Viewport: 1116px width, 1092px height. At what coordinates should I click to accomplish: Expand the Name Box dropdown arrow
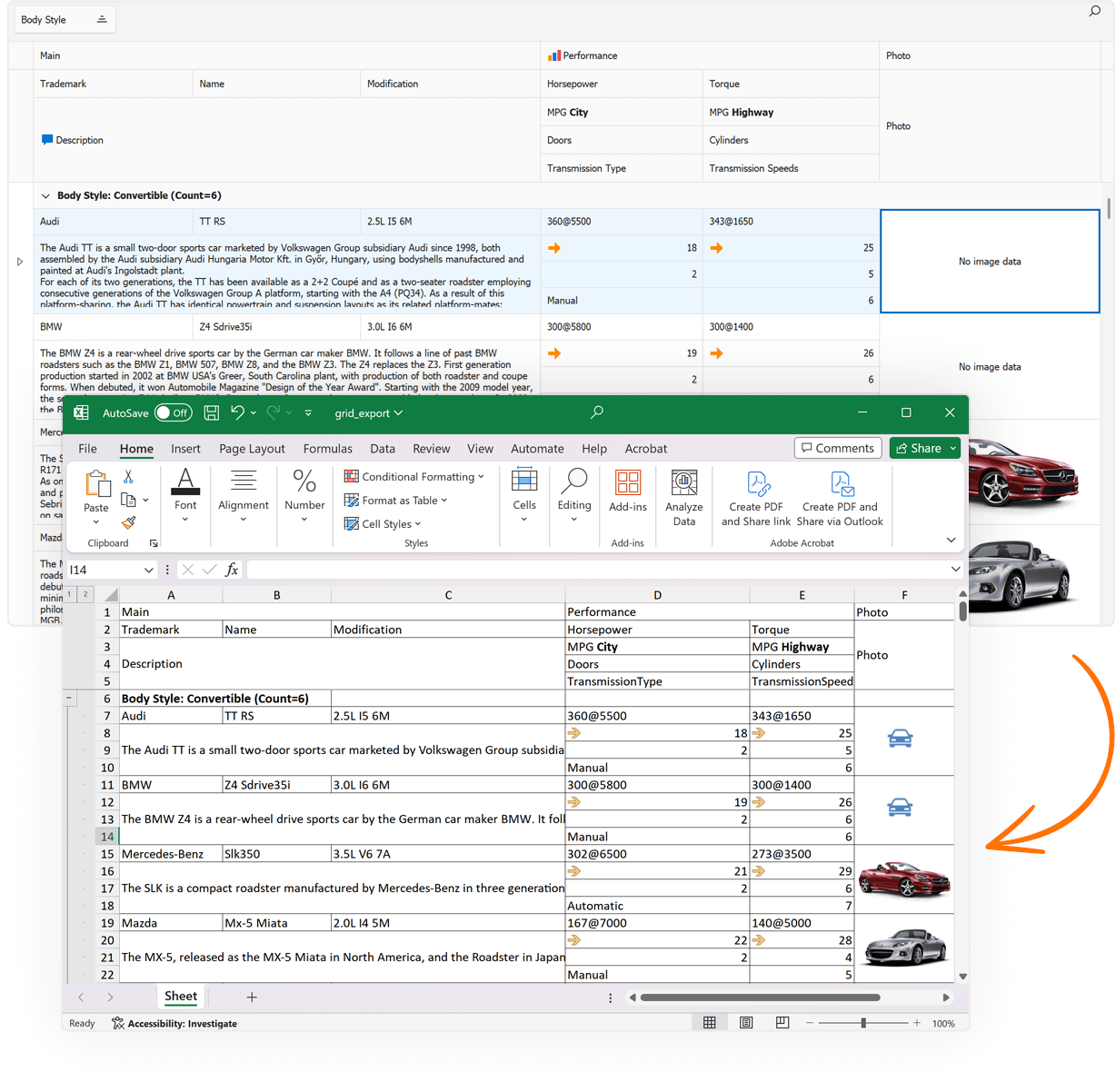tap(148, 570)
